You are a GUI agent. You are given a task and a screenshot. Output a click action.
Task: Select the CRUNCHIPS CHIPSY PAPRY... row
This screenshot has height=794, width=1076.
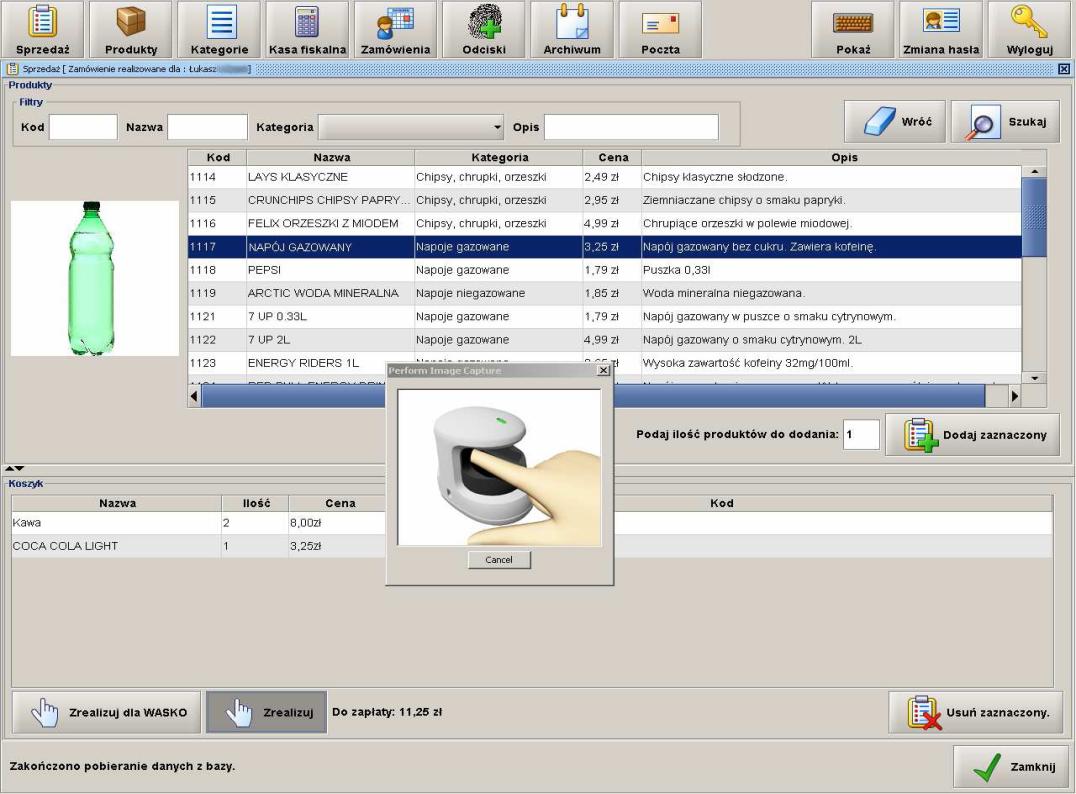605,200
